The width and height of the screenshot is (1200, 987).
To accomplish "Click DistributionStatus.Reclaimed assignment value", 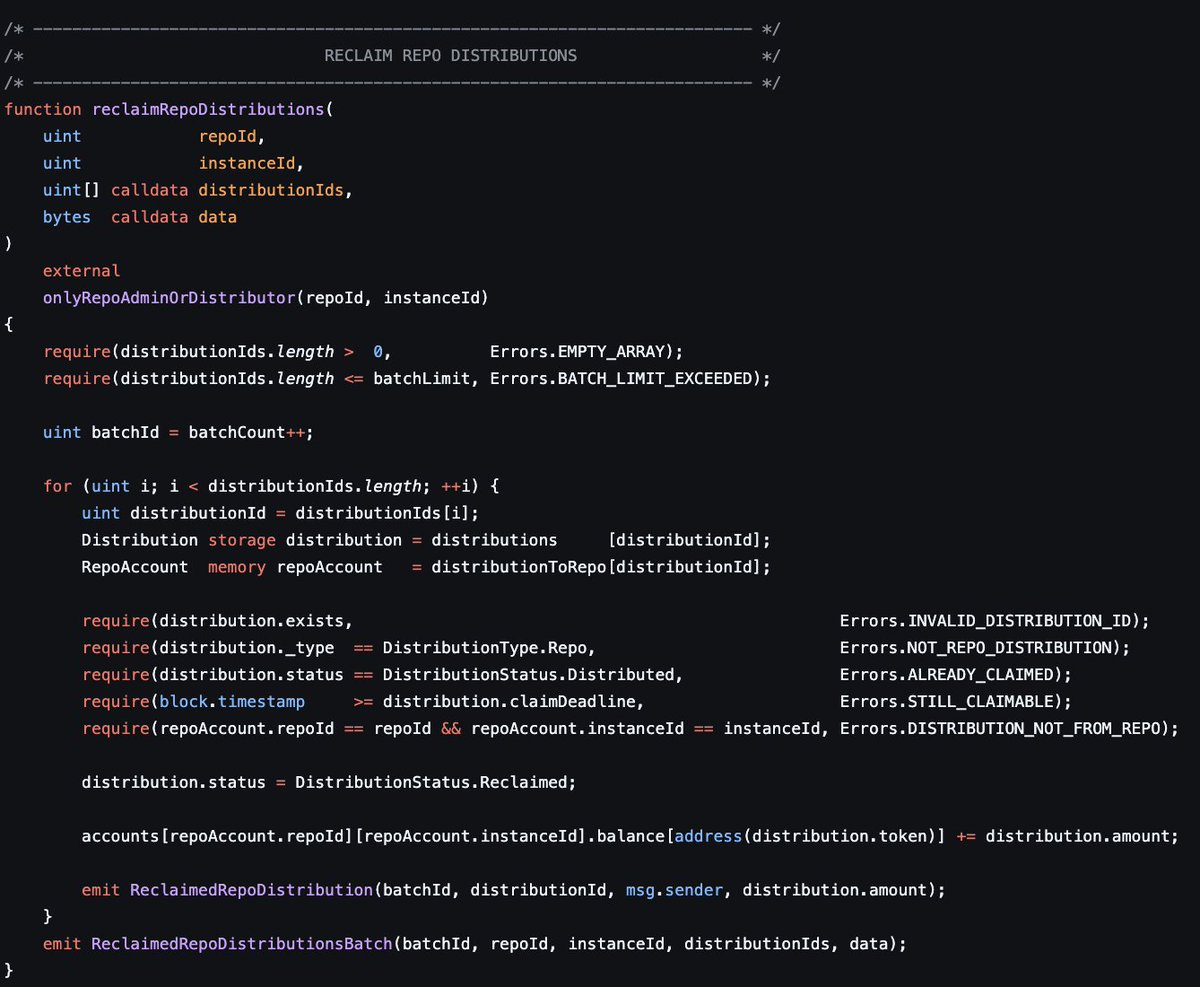I will (x=431, y=784).
